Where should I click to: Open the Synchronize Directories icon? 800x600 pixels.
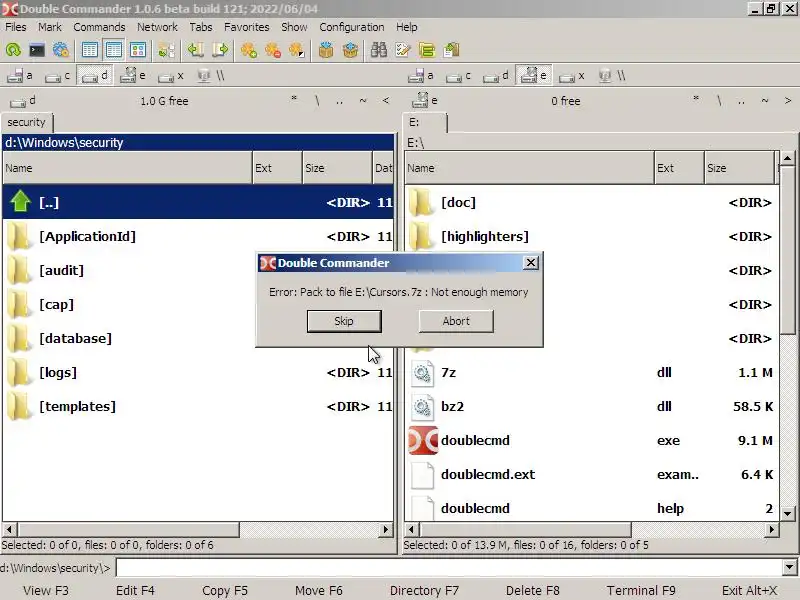pyautogui.click(x=427, y=50)
